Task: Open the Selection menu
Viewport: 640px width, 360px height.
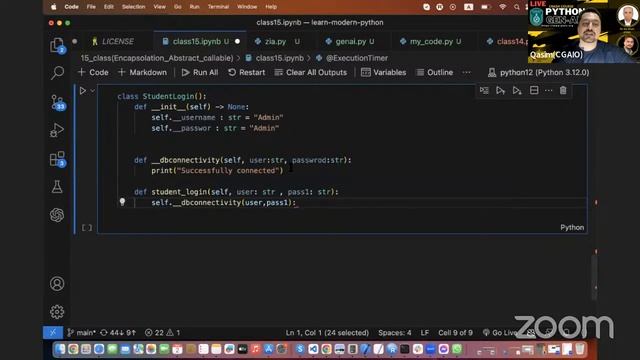Action: point(133,7)
